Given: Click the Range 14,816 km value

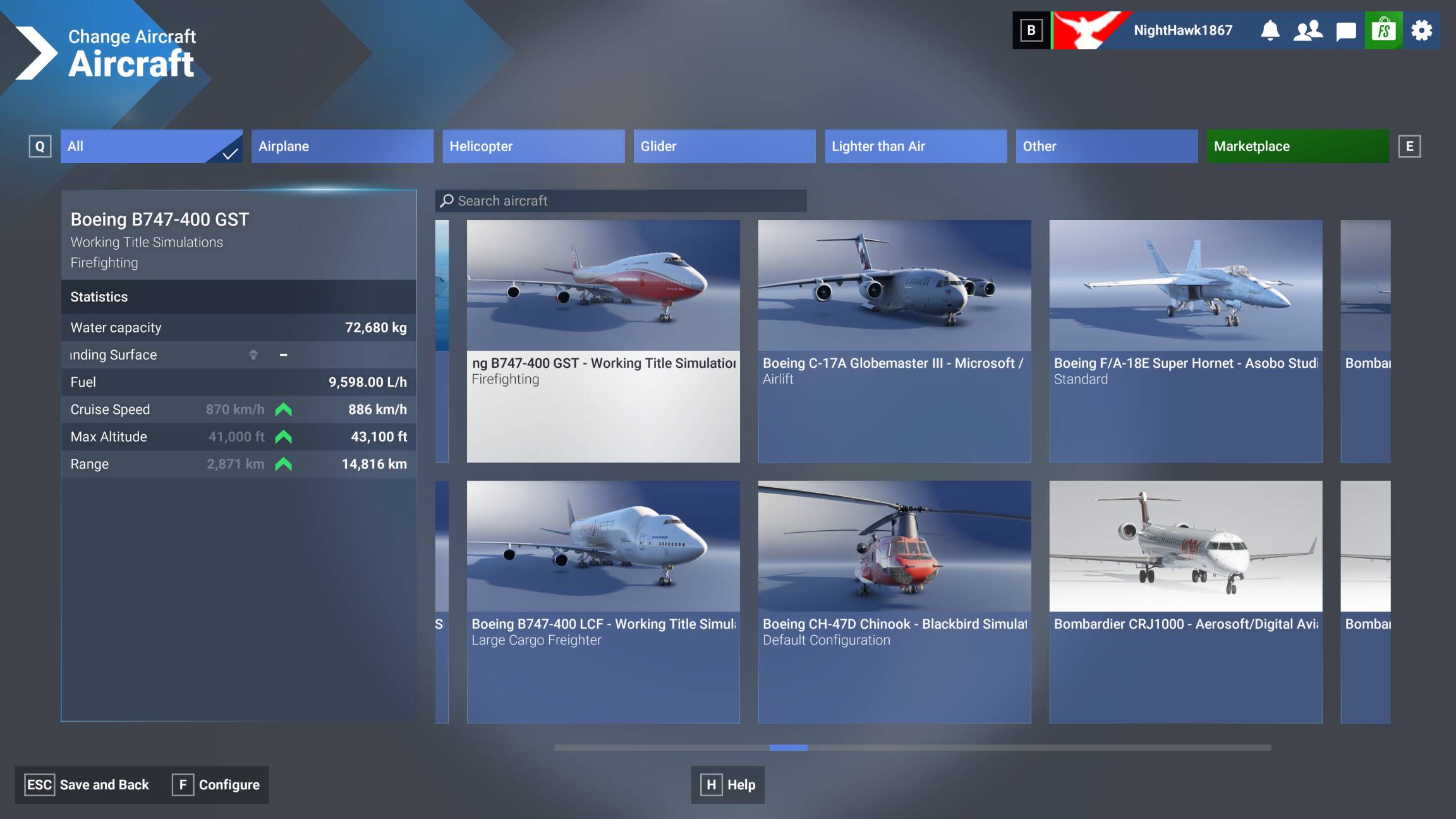Looking at the screenshot, I should point(374,464).
